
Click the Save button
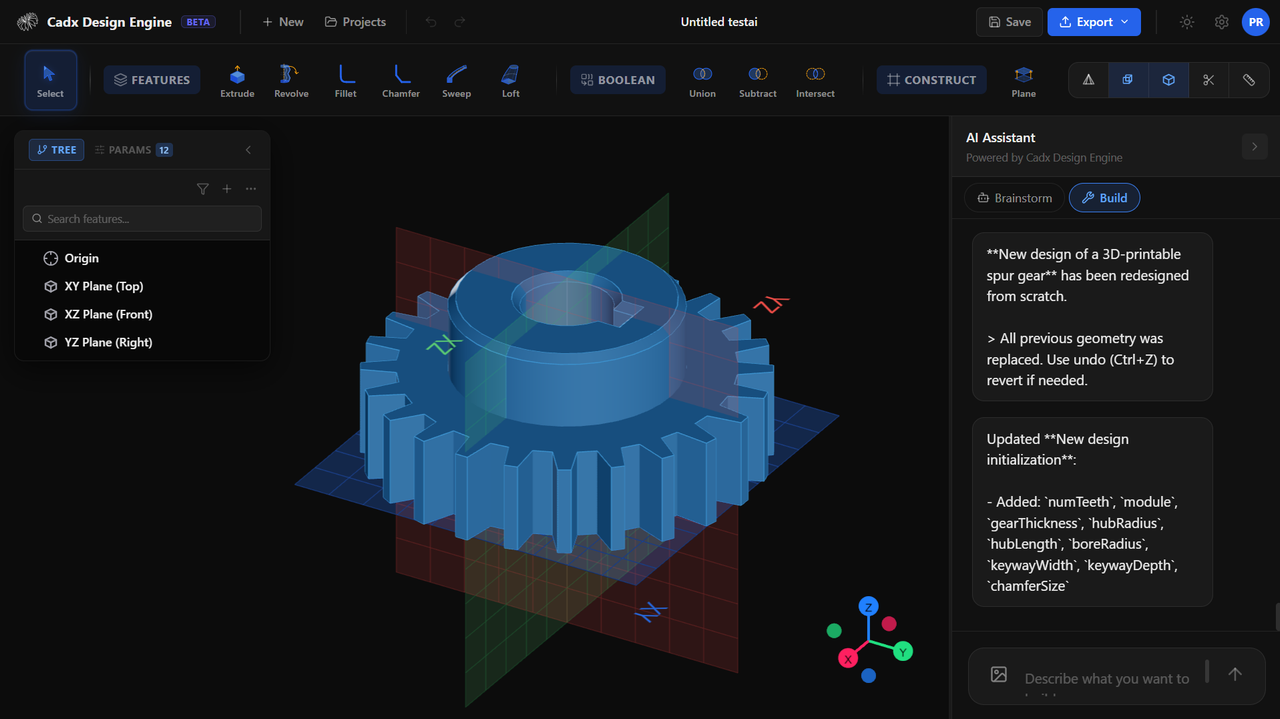pos(1009,22)
